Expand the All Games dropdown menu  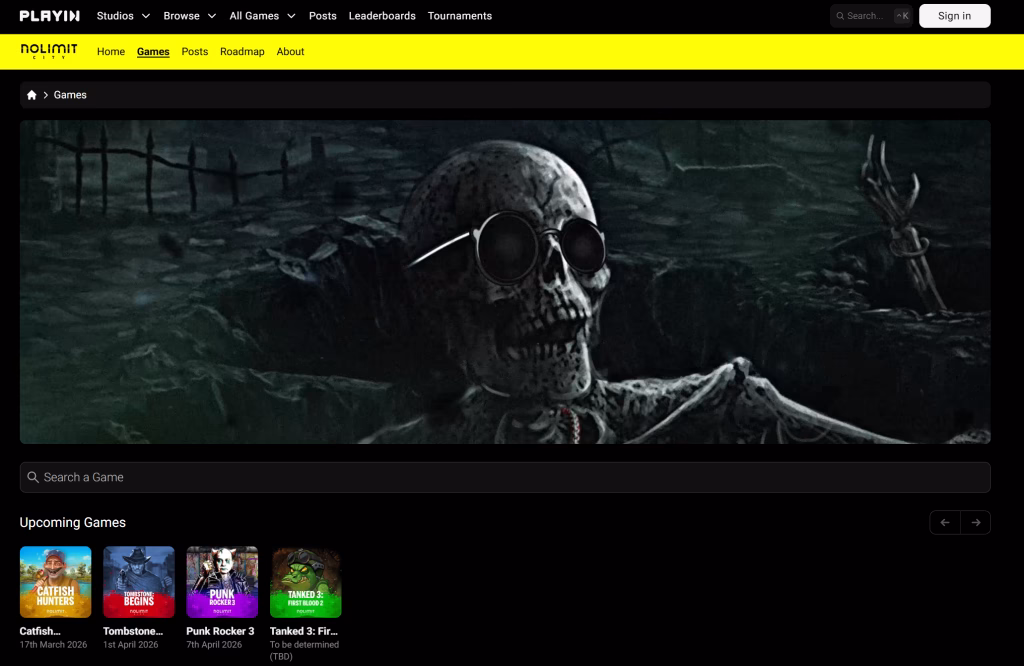pos(262,16)
